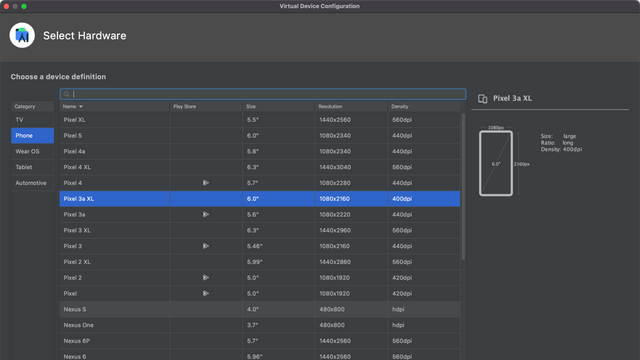Screen dimensions: 640x360
Task: Select the Pixel 5 device row
Action: click(x=260, y=136)
